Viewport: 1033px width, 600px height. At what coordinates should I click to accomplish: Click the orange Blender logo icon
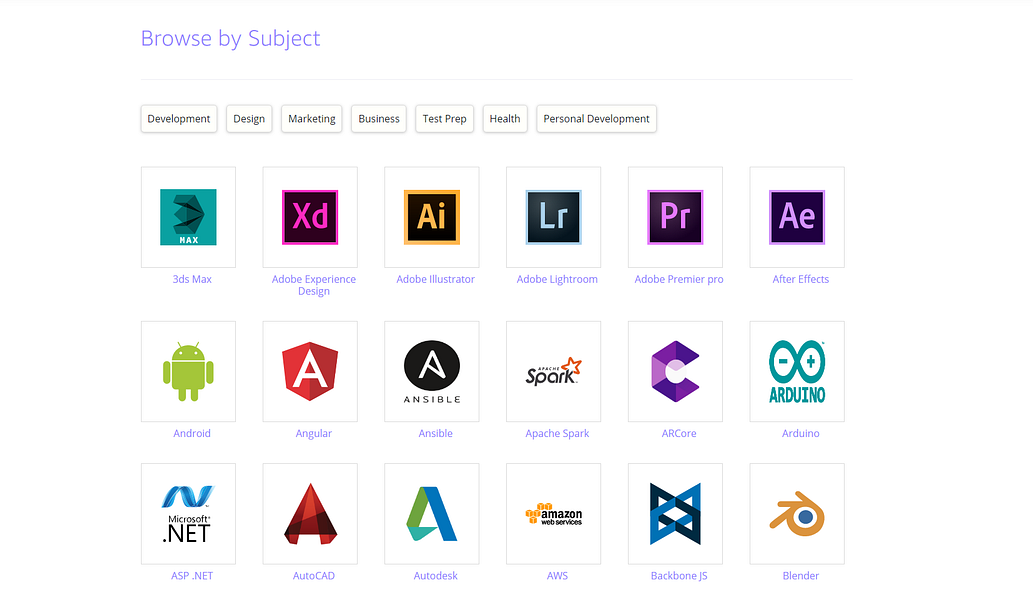click(x=797, y=514)
